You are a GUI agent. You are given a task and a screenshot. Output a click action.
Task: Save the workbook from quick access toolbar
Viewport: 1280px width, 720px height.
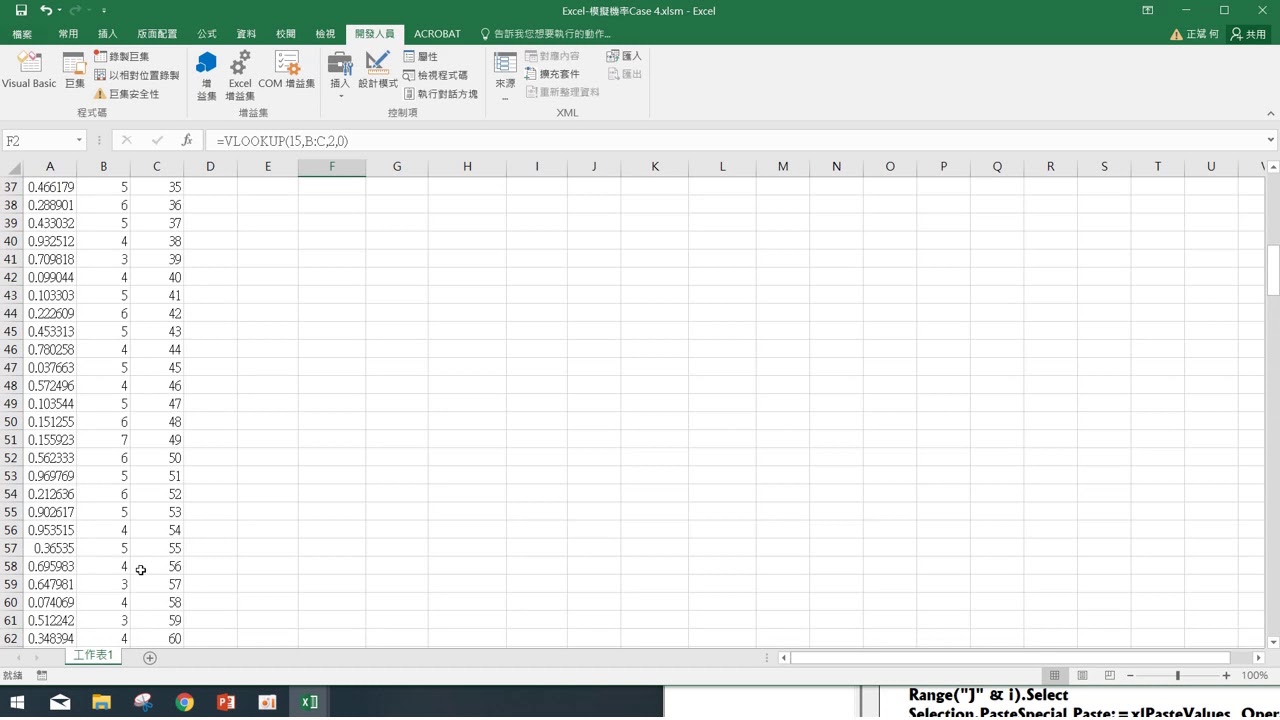21,11
